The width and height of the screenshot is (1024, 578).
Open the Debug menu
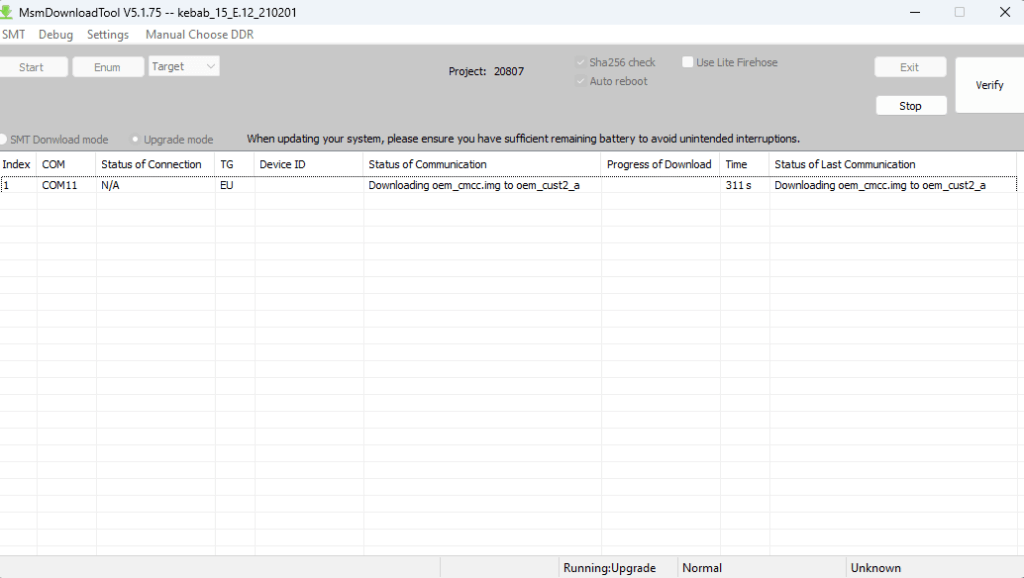55,34
